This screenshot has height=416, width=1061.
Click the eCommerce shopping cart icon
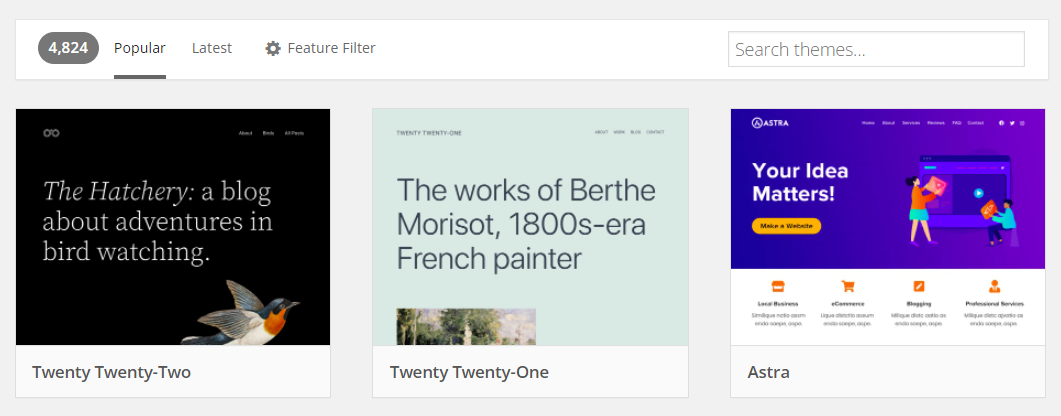coord(848,286)
